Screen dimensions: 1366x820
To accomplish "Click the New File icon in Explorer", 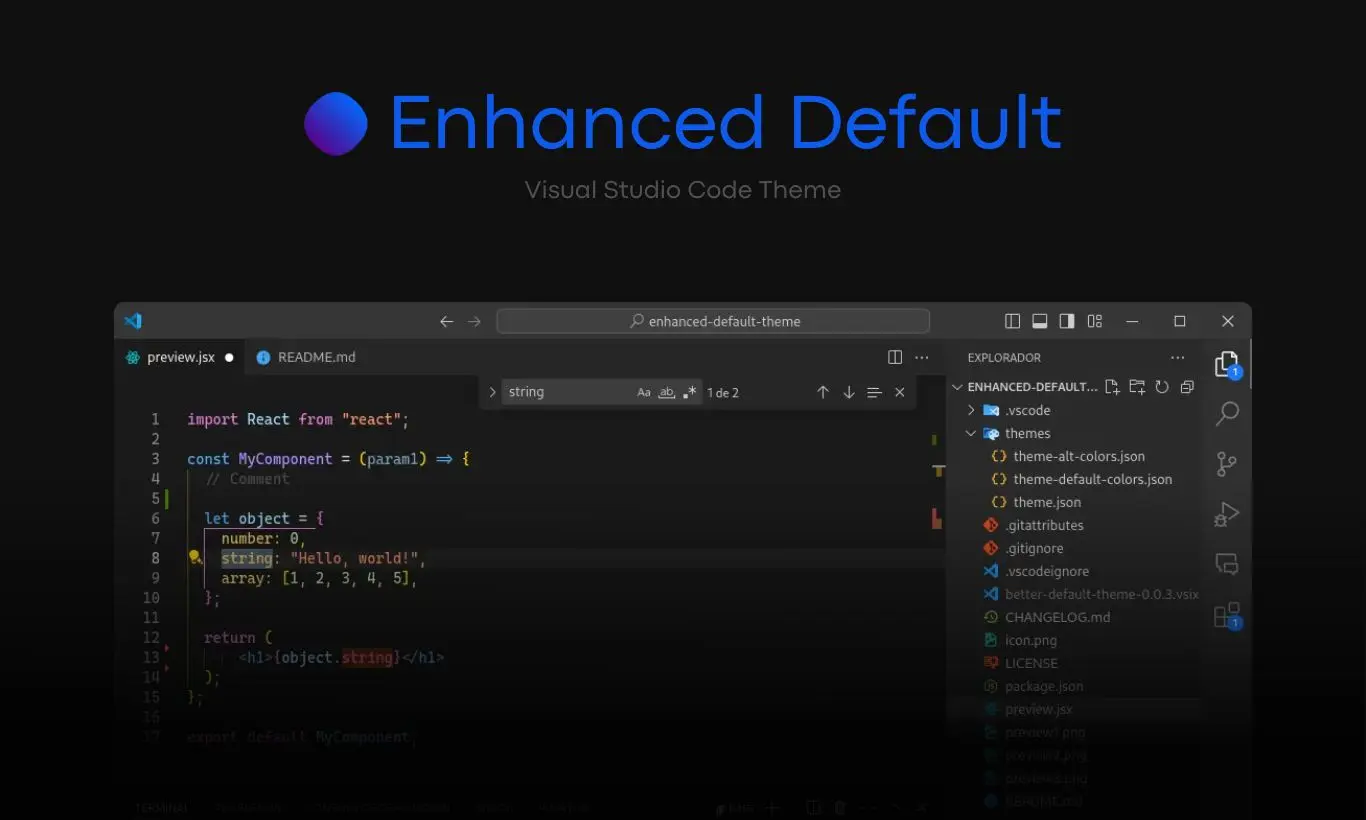I will coord(1112,386).
